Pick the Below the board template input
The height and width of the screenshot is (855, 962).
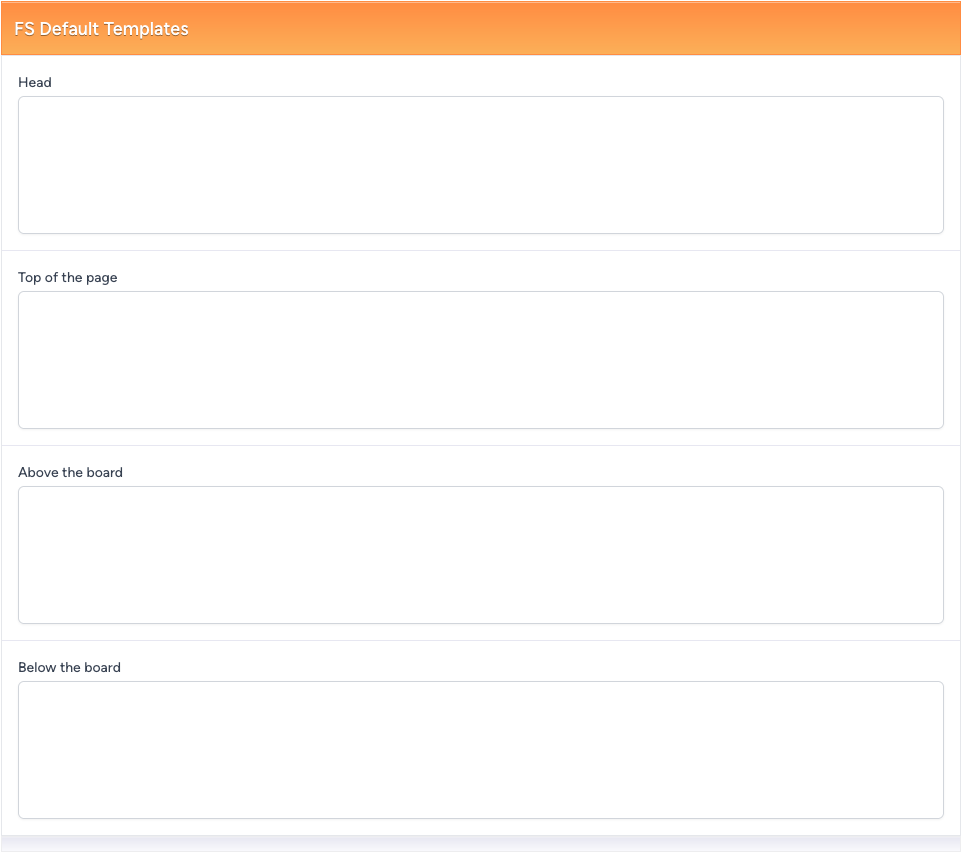click(480, 750)
